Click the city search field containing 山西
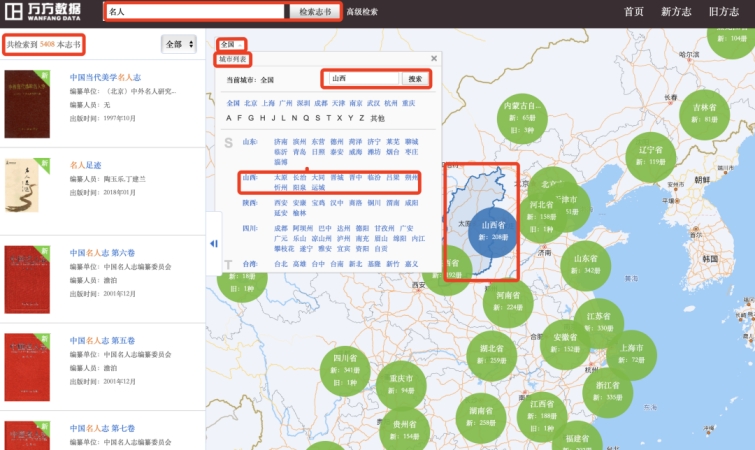Image resolution: width=755 pixels, height=450 pixels. pyautogui.click(x=364, y=78)
